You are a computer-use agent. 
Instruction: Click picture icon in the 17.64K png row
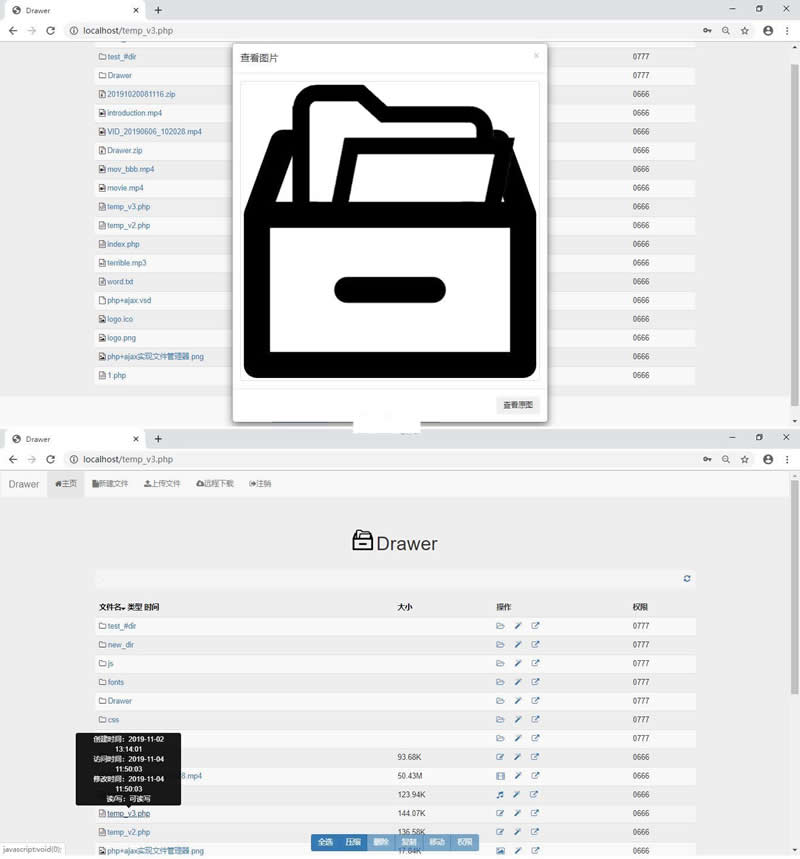[500, 851]
